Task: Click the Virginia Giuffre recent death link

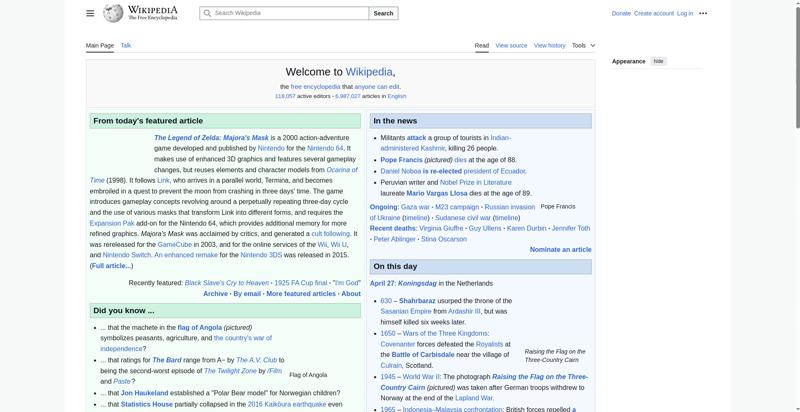Action: click(441, 228)
